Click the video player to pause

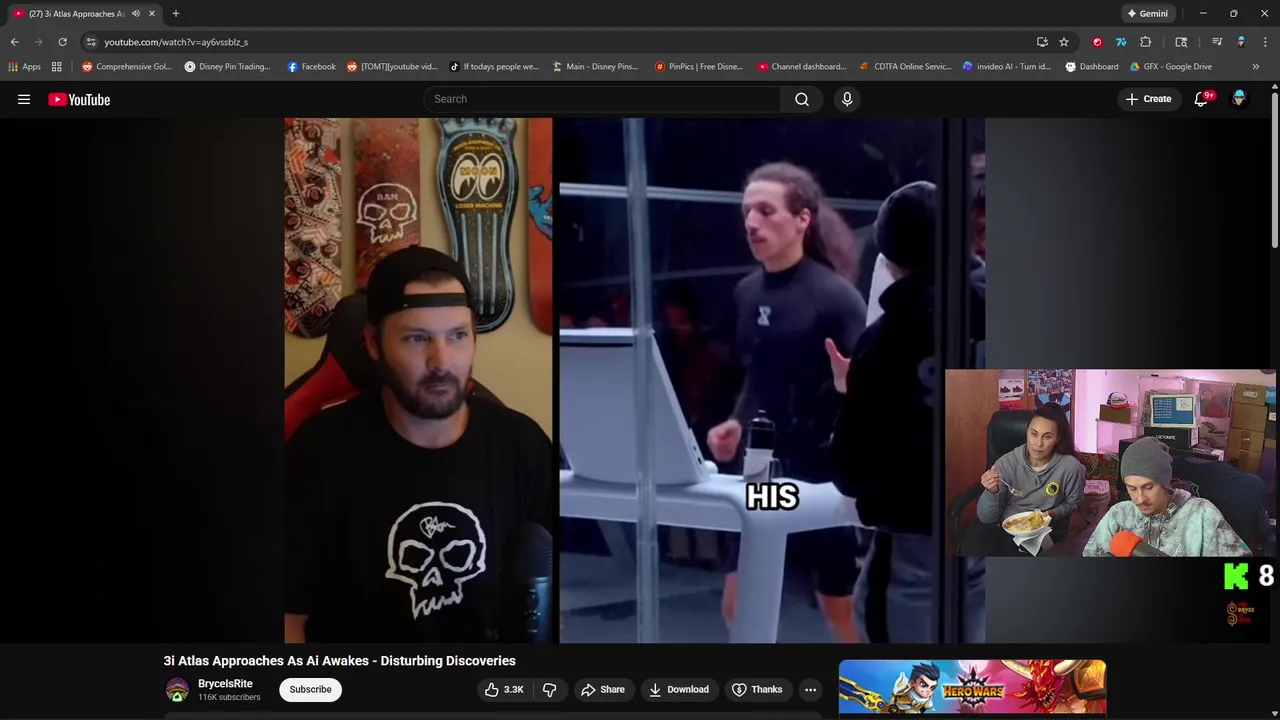click(x=634, y=380)
